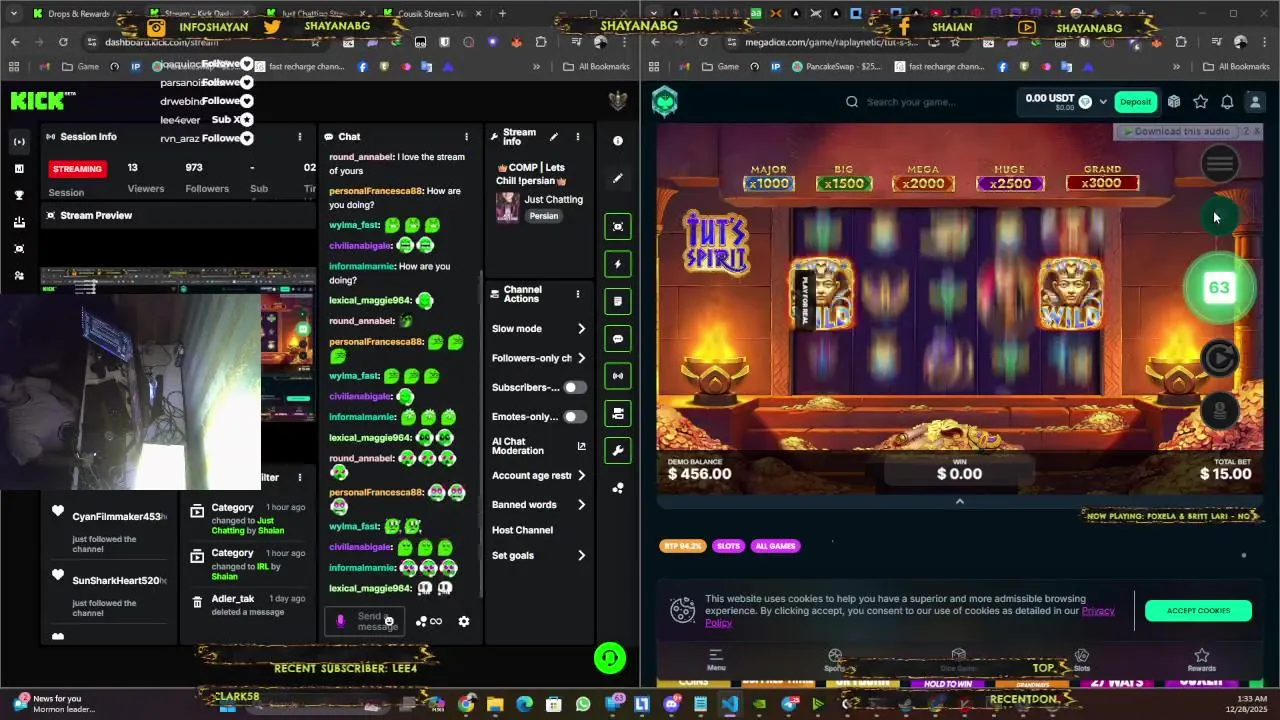Open the PancakeSwap bookmark
This screenshot has width=1280, height=720.
(836, 67)
